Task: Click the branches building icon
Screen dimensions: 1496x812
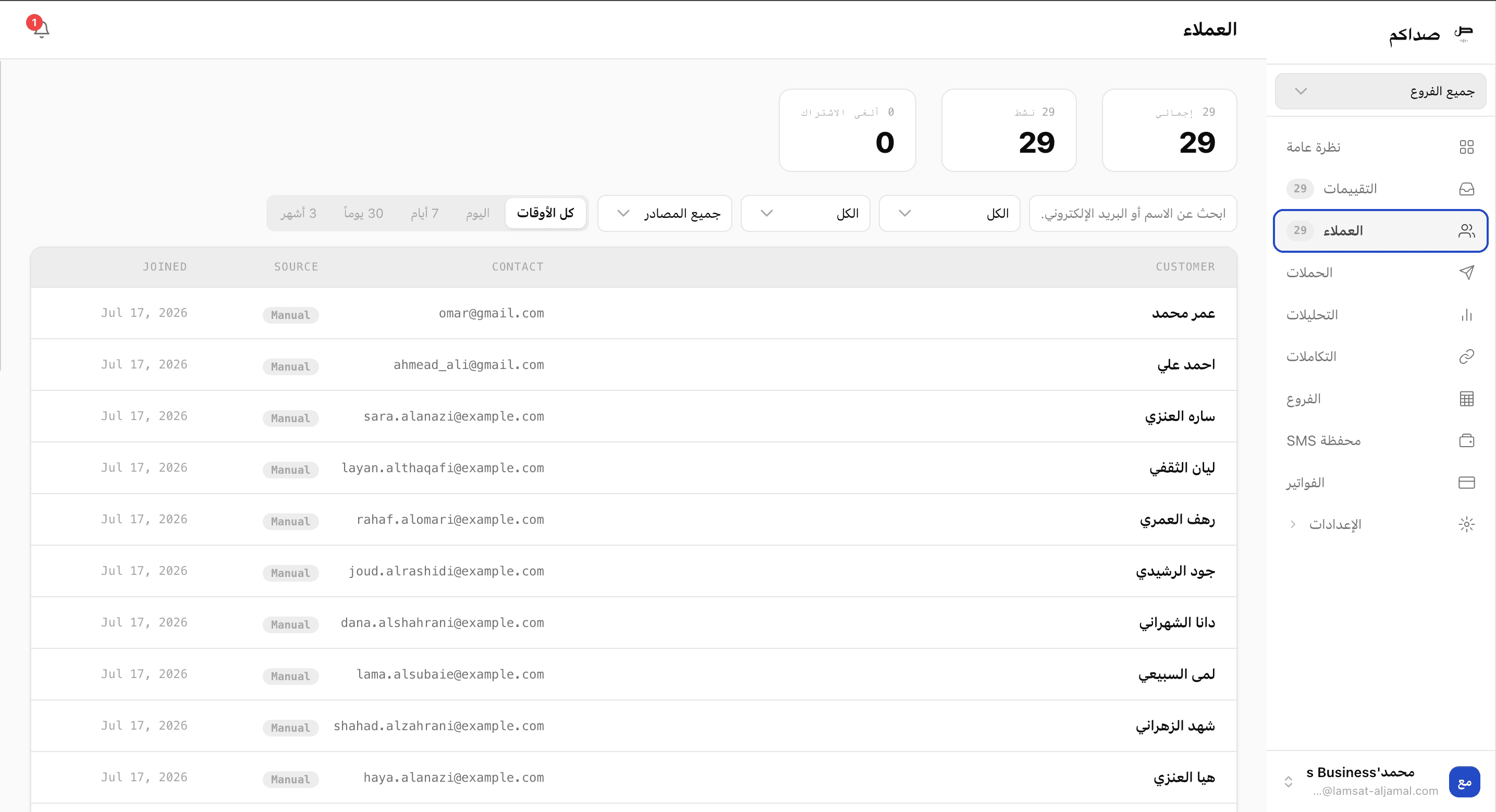Action: (x=1466, y=399)
